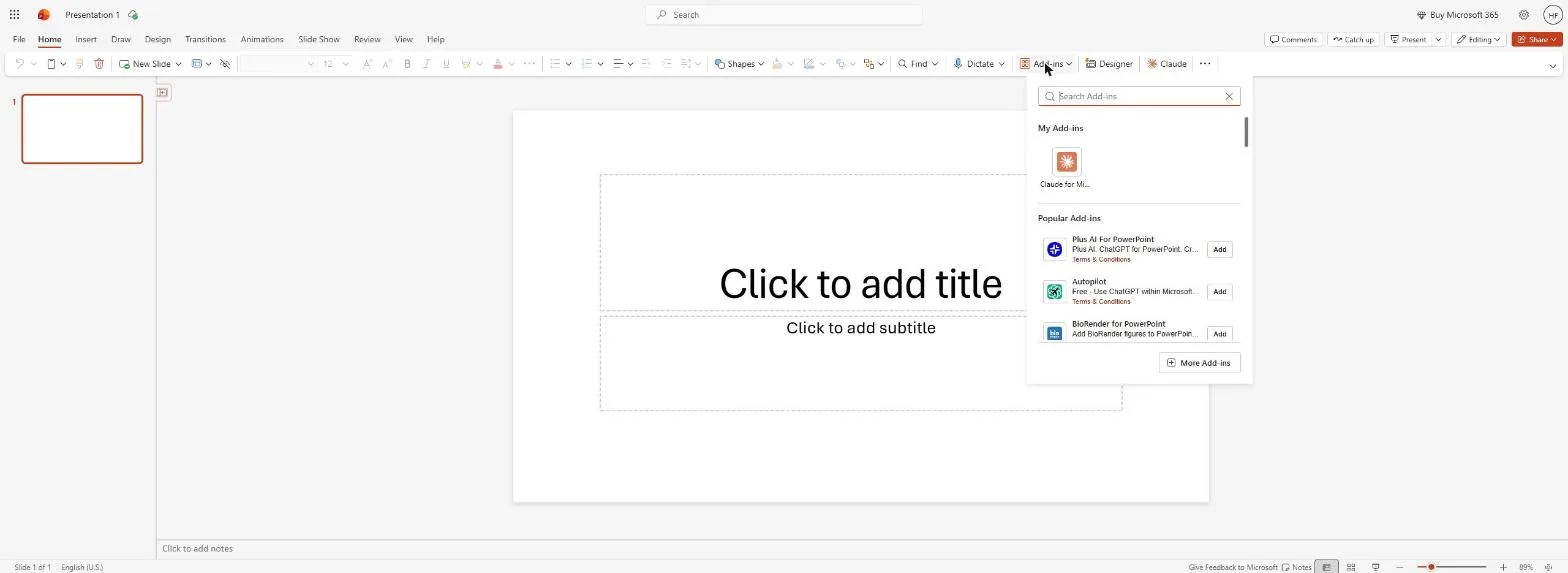
Task: Start Slide Show from status bar icon
Action: pos(1375,567)
